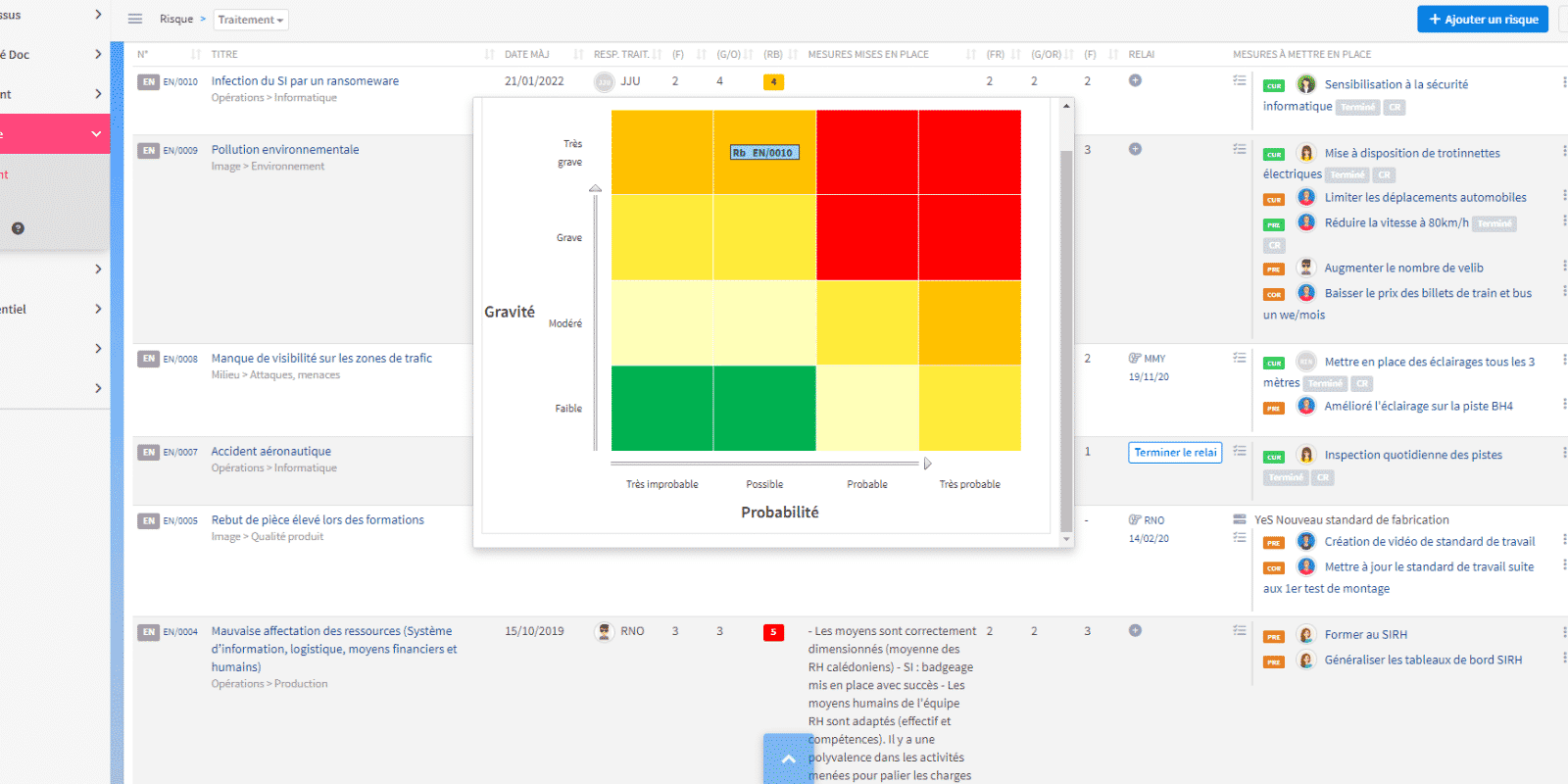Screen dimensions: 1568x784
Task: Expand the Doc sidebar menu item
Action: click(x=97, y=55)
